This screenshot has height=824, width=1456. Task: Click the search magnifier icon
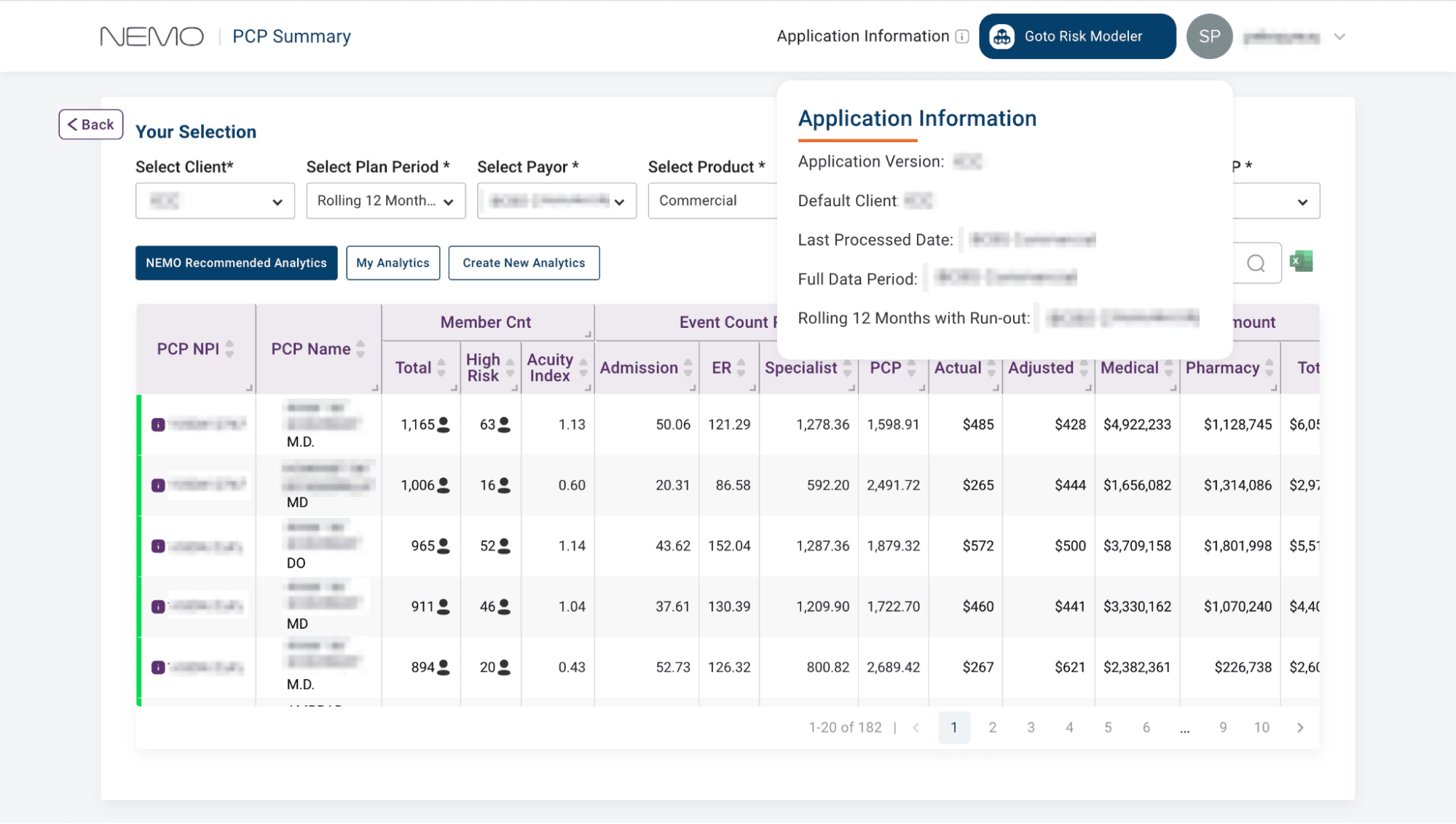pyautogui.click(x=1256, y=263)
